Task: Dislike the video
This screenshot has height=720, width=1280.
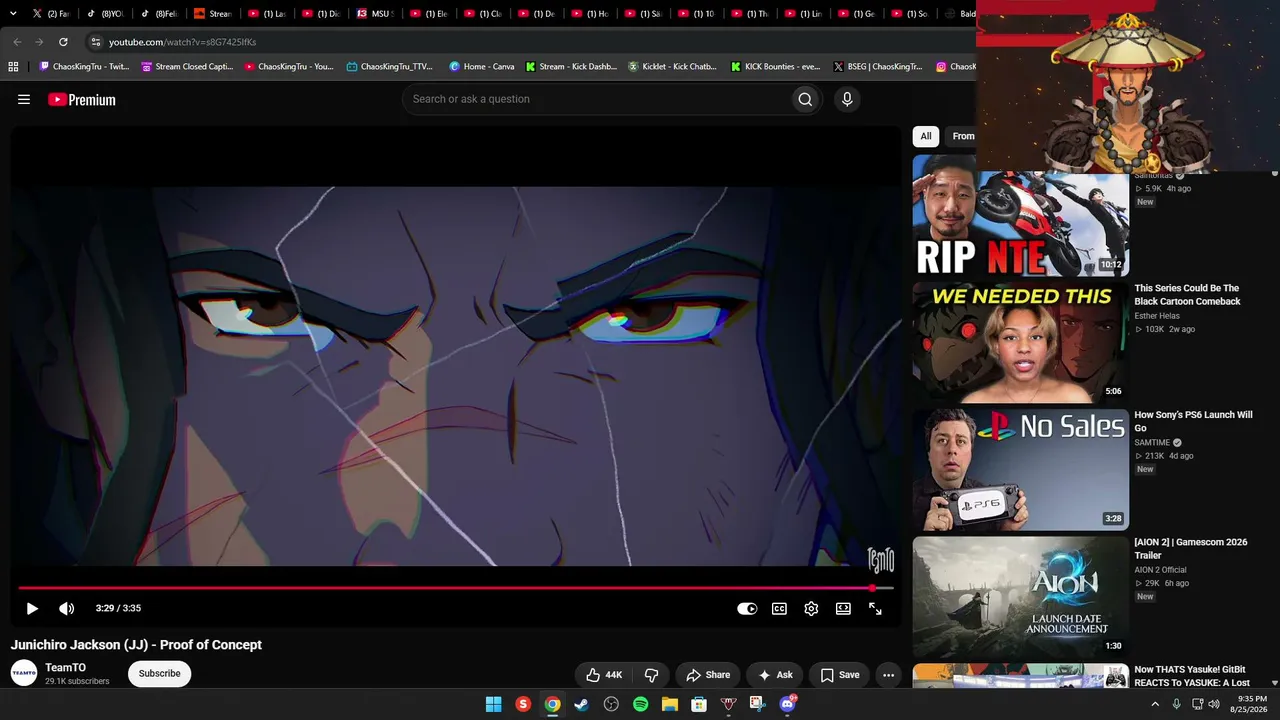Action: coord(652,675)
